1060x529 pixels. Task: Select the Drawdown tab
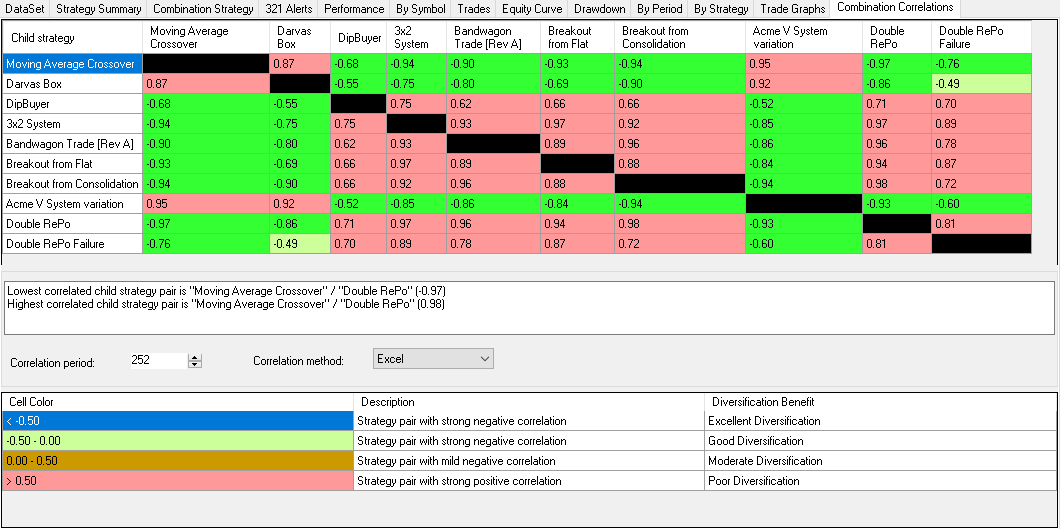pyautogui.click(x=599, y=9)
